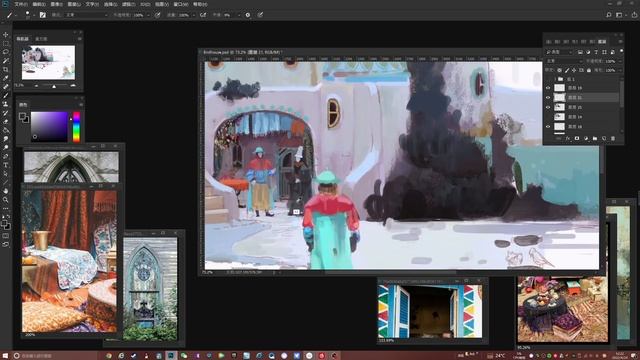Select the Healing Brush tool
Viewport: 640px width, 360px height.
5,87
